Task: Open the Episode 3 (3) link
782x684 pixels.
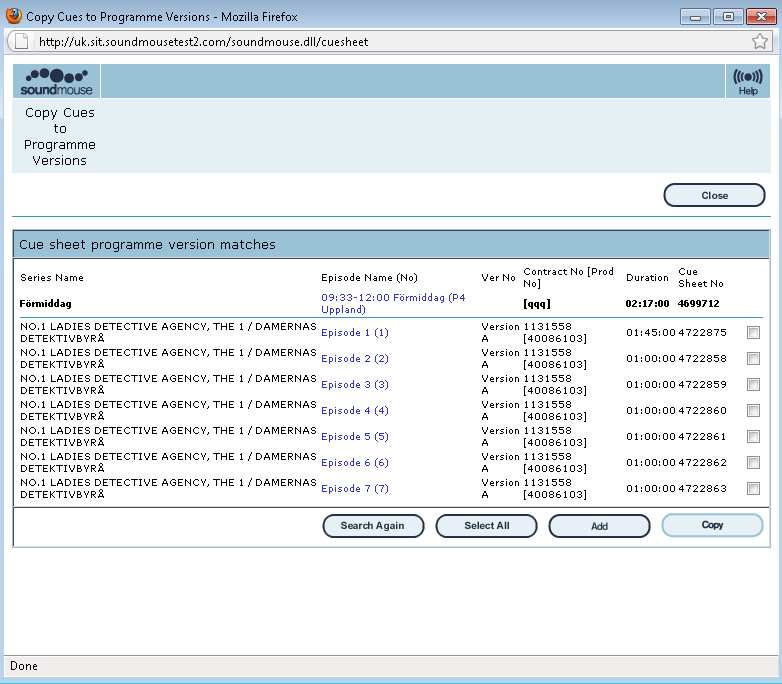Action: (x=355, y=385)
